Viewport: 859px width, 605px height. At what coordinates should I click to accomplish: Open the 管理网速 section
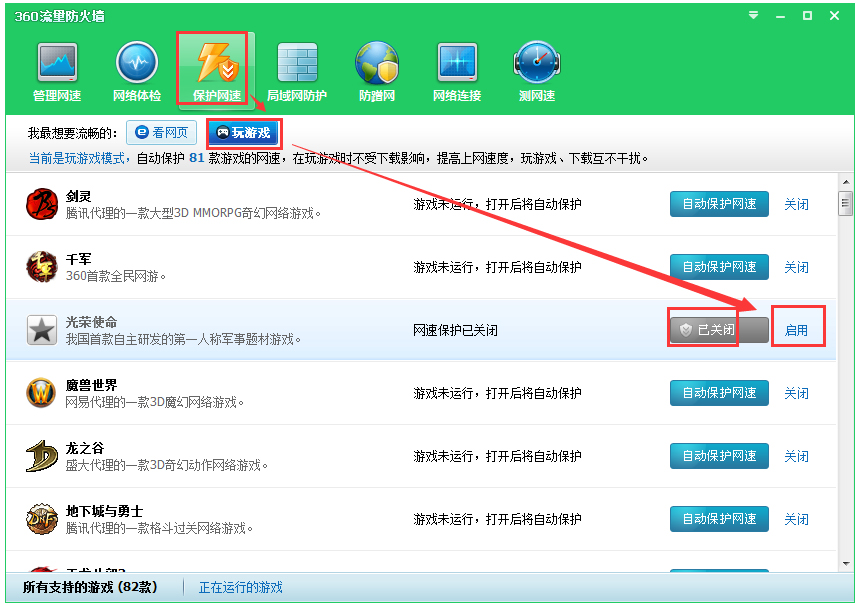57,71
